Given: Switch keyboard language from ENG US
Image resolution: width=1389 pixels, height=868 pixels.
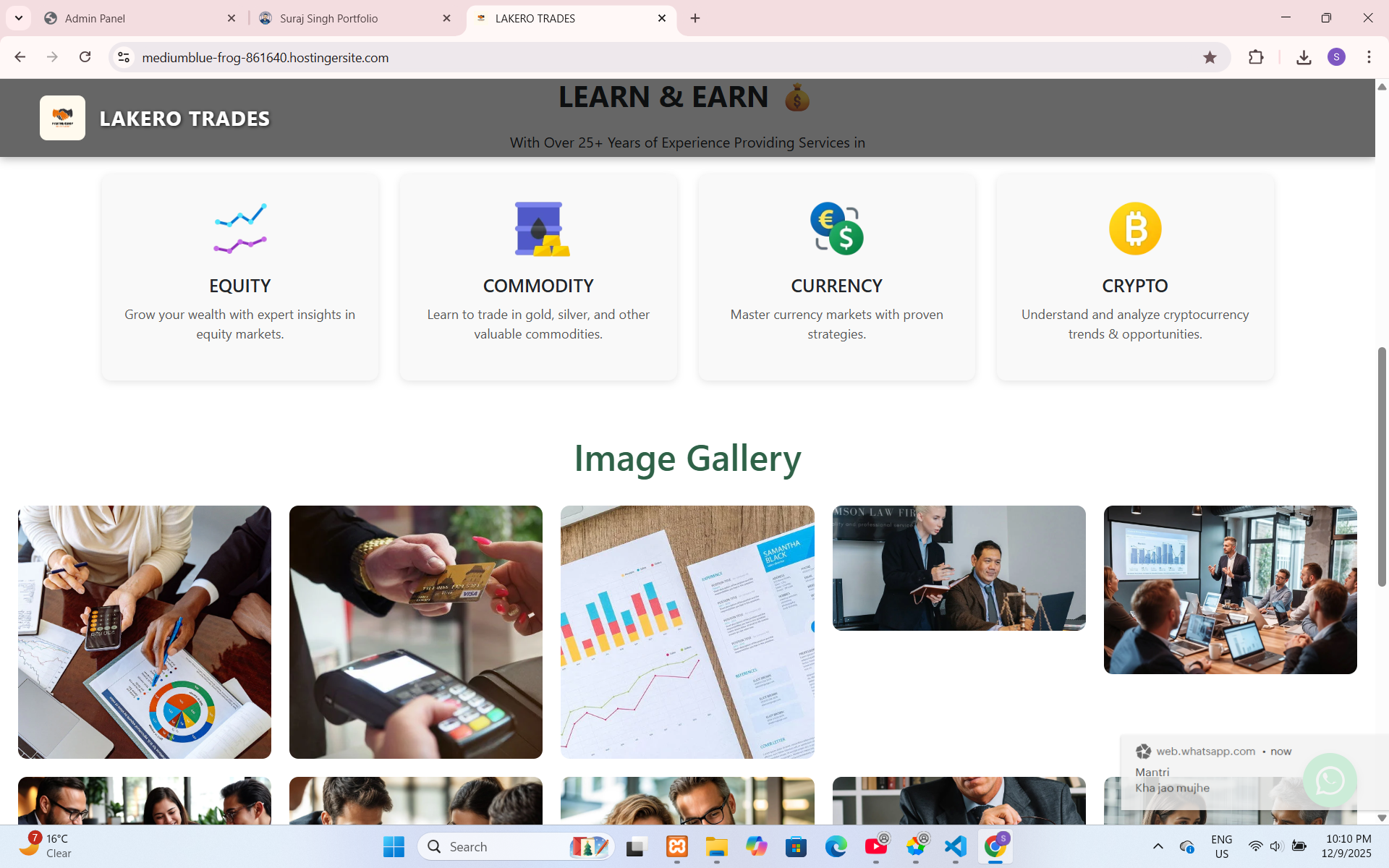Looking at the screenshot, I should [x=1221, y=846].
